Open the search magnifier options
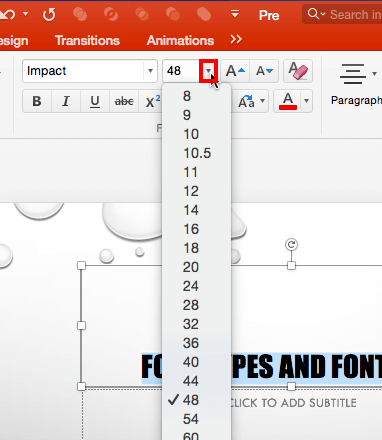Screen dimensions: 382x440 (316, 14)
